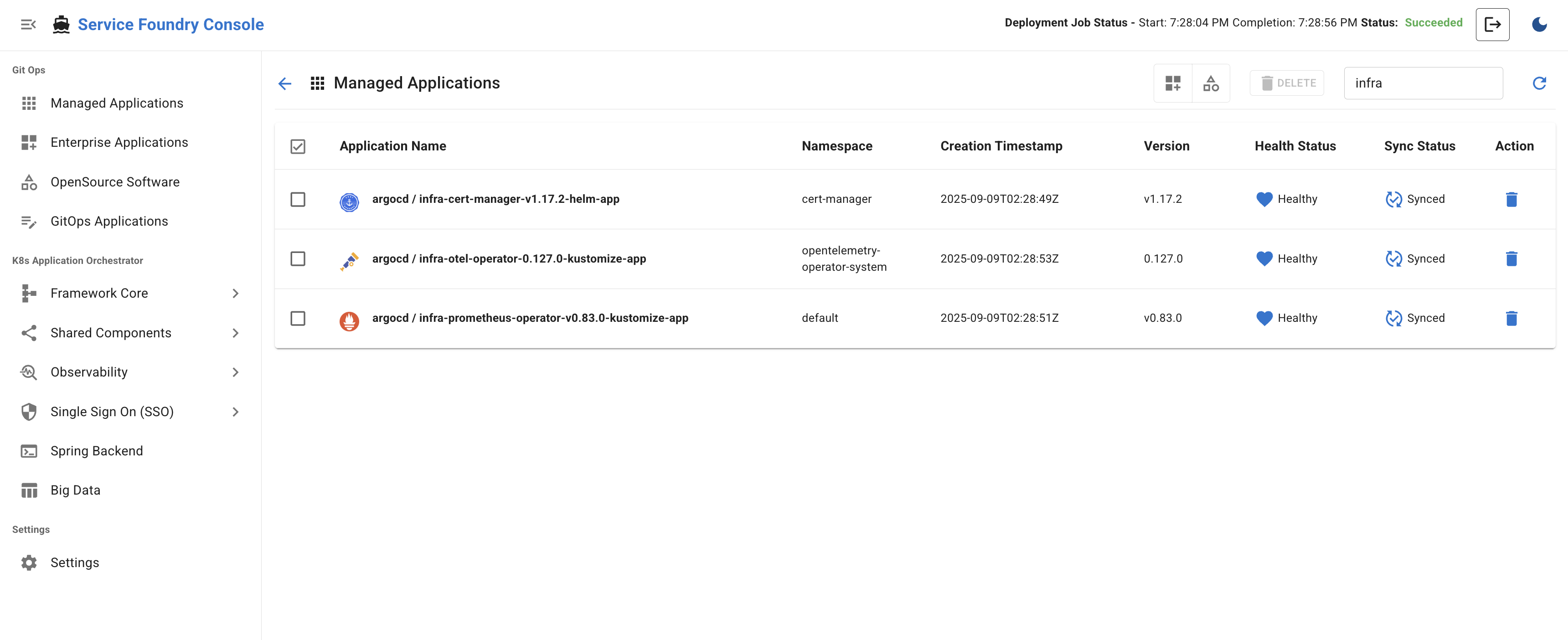Refresh the managed applications list
Viewport: 1568px width, 640px height.
[1539, 83]
